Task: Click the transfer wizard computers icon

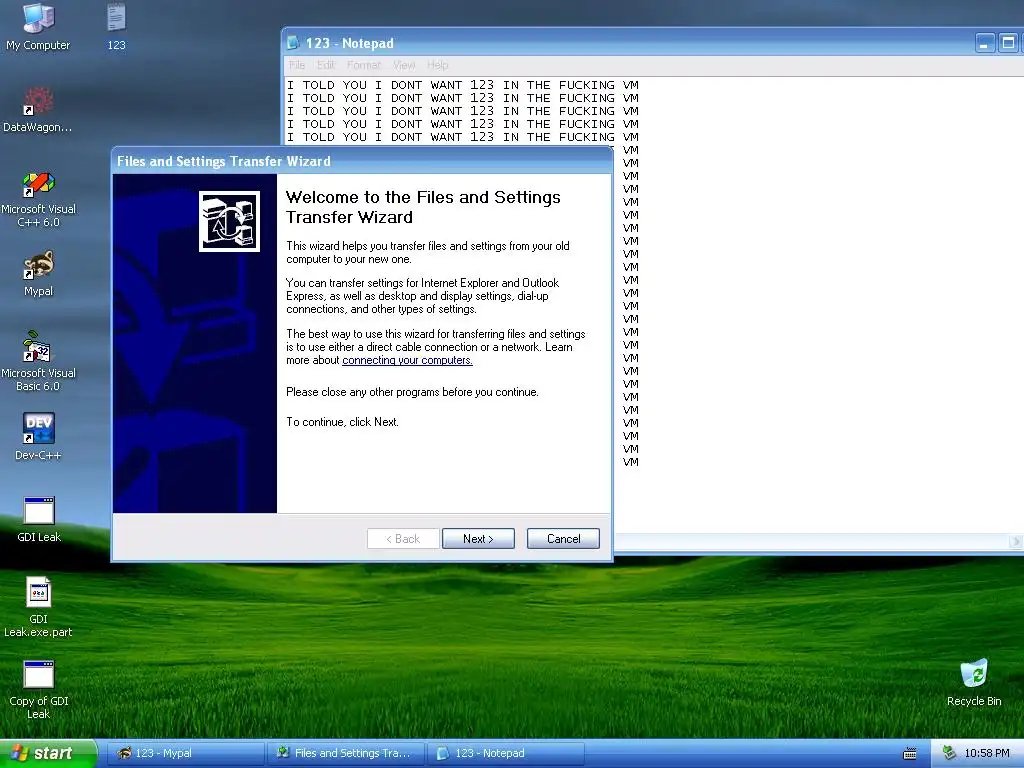Action: tap(229, 221)
